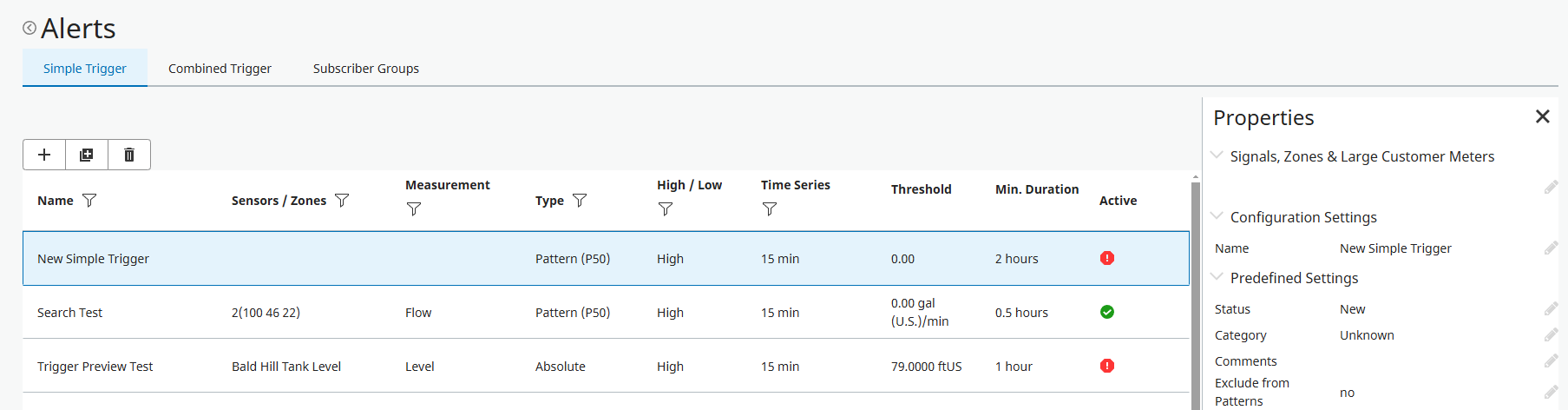The image size is (1568, 410).
Task: Click the add new trigger plus icon
Action: click(44, 155)
